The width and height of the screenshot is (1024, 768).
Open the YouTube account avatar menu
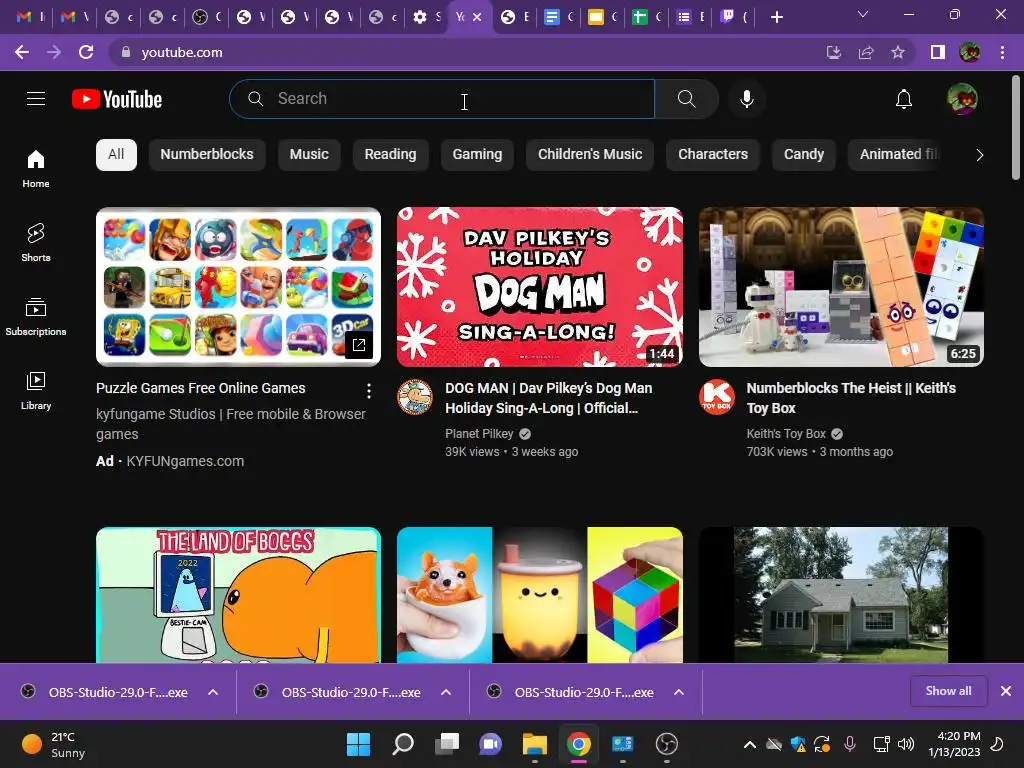(x=962, y=99)
